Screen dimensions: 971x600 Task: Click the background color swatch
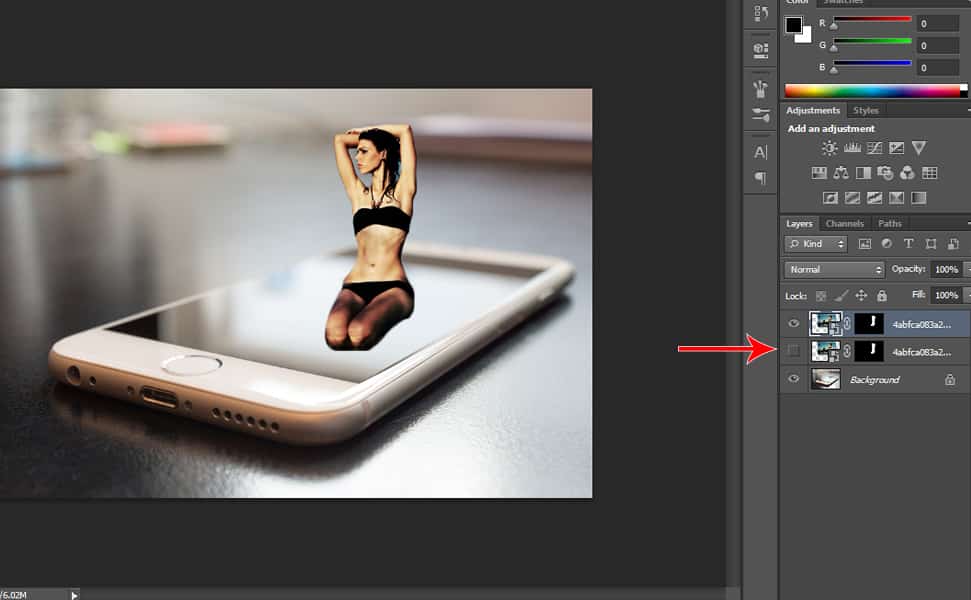click(805, 37)
